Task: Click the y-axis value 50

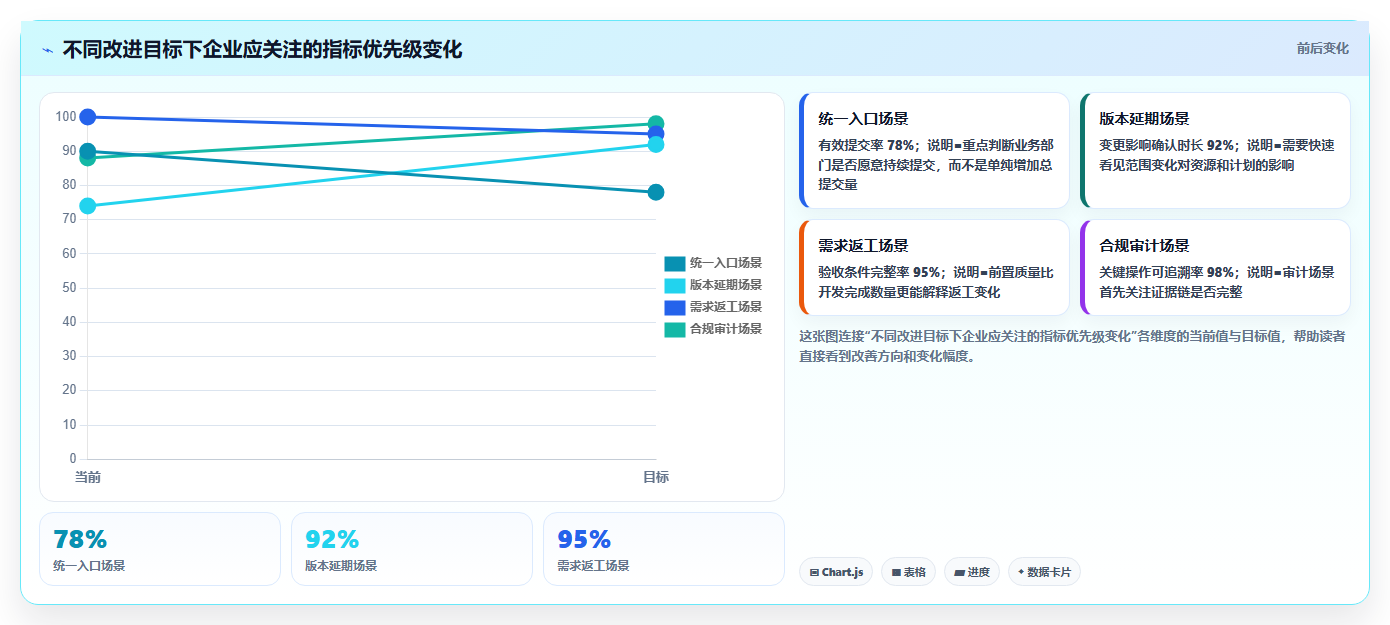Action: point(69,288)
